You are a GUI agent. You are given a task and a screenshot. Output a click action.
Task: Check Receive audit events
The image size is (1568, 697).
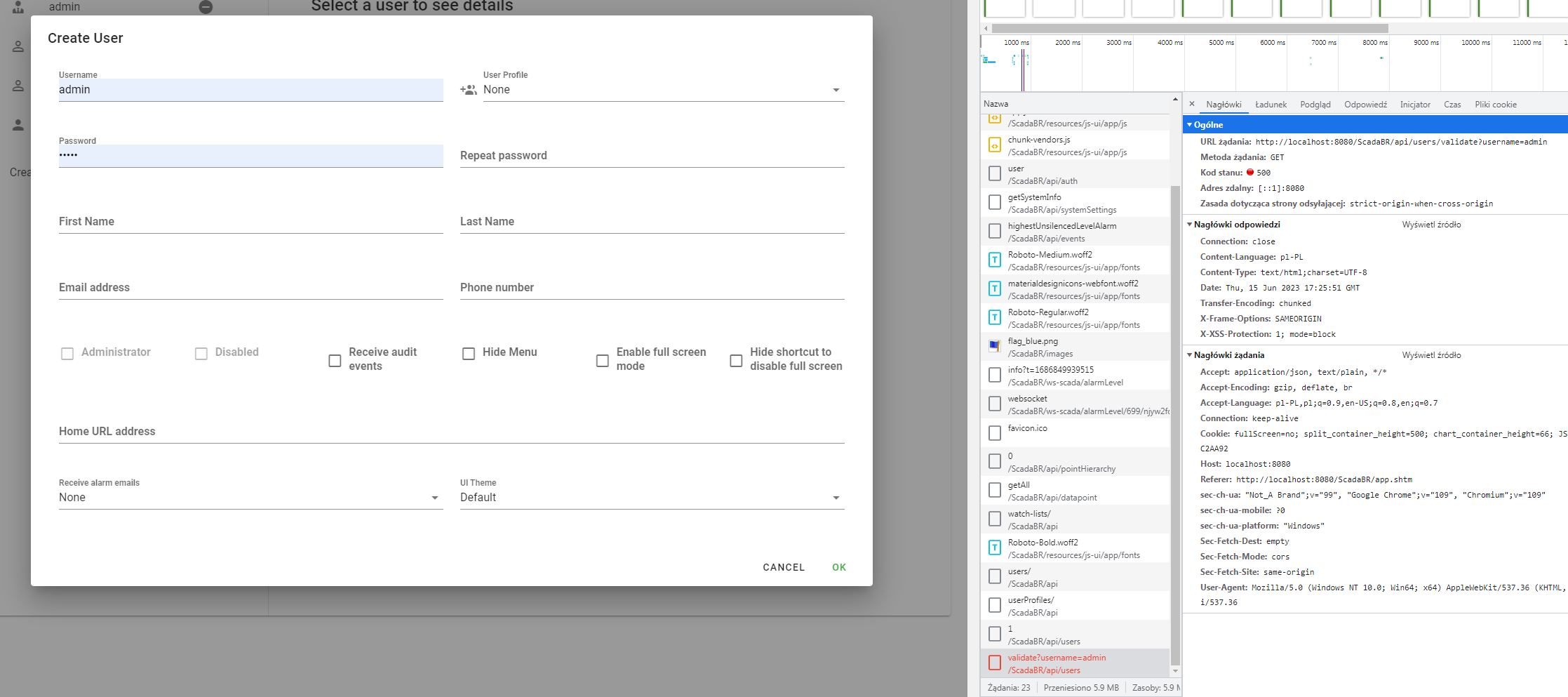pos(335,359)
